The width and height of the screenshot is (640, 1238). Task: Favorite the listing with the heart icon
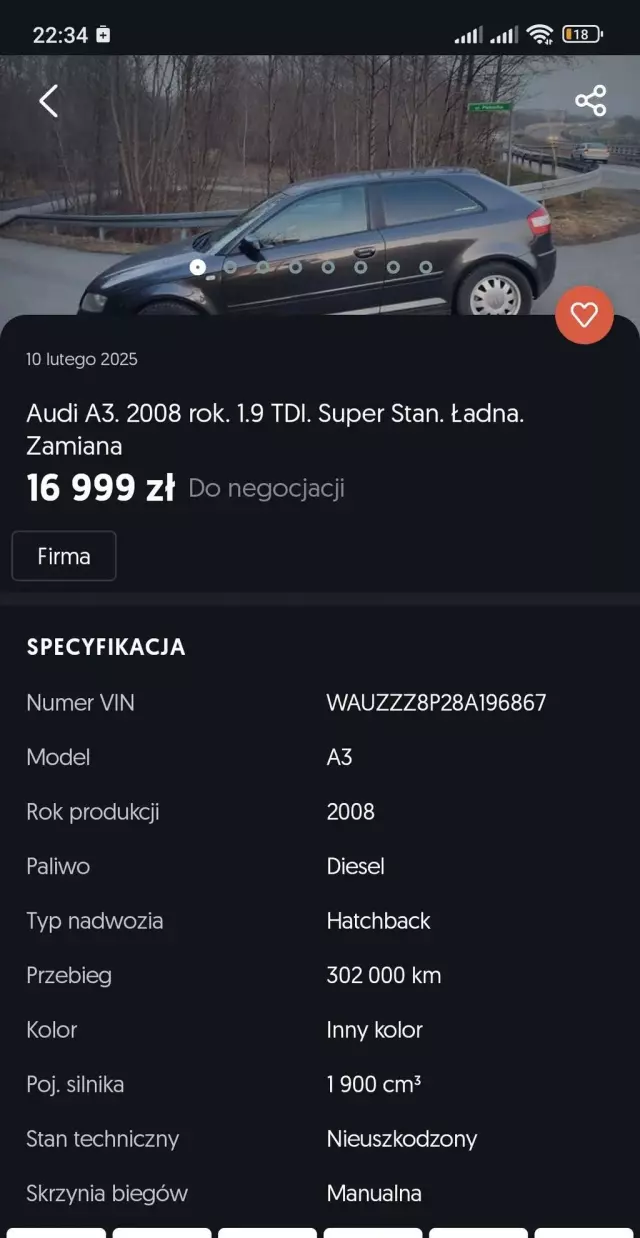[585, 315]
